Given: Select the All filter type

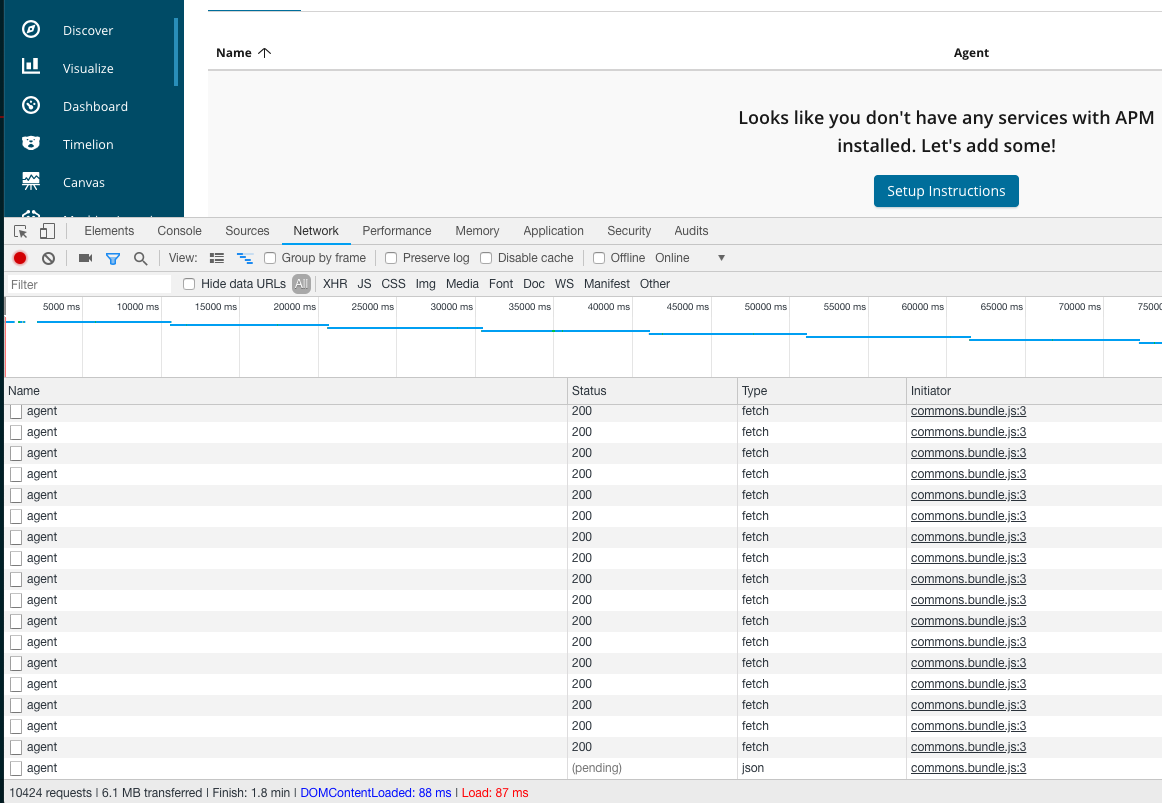Looking at the screenshot, I should coord(301,284).
